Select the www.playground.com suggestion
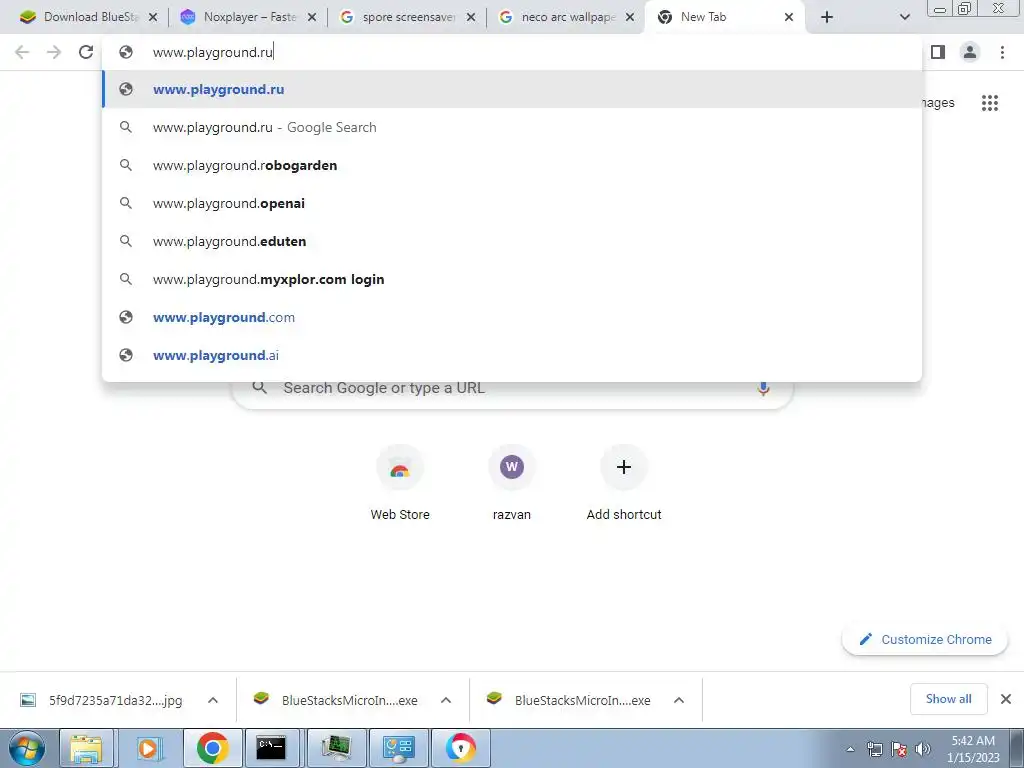This screenshot has height=768, width=1024. point(512,317)
